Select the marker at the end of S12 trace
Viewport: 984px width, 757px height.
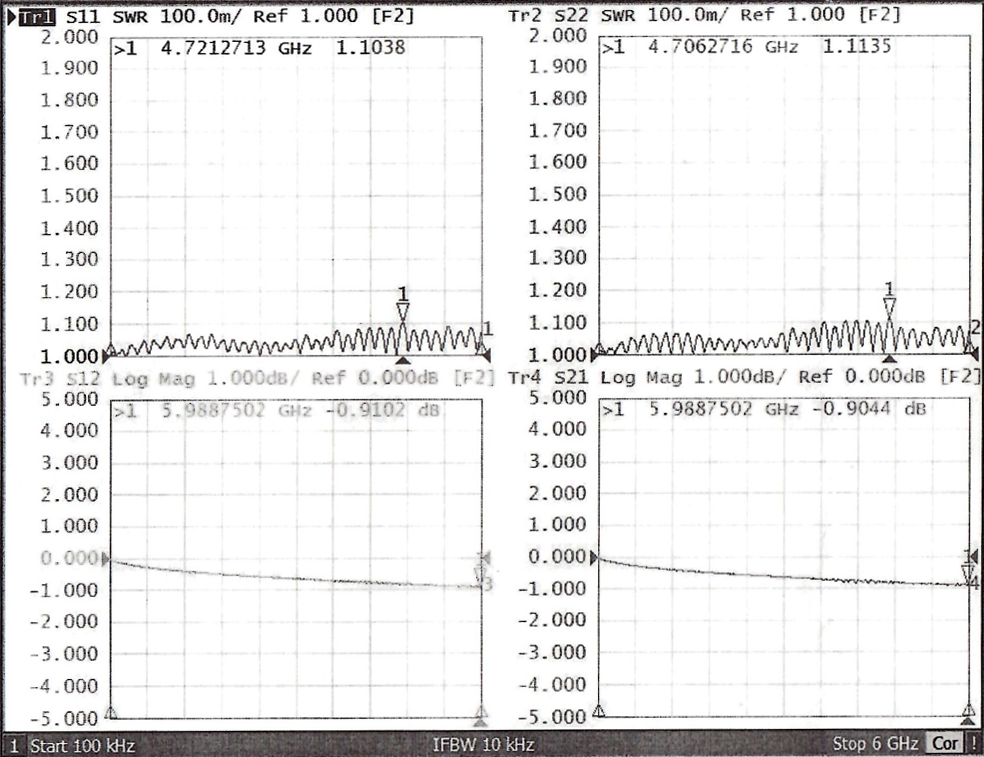coord(481,575)
